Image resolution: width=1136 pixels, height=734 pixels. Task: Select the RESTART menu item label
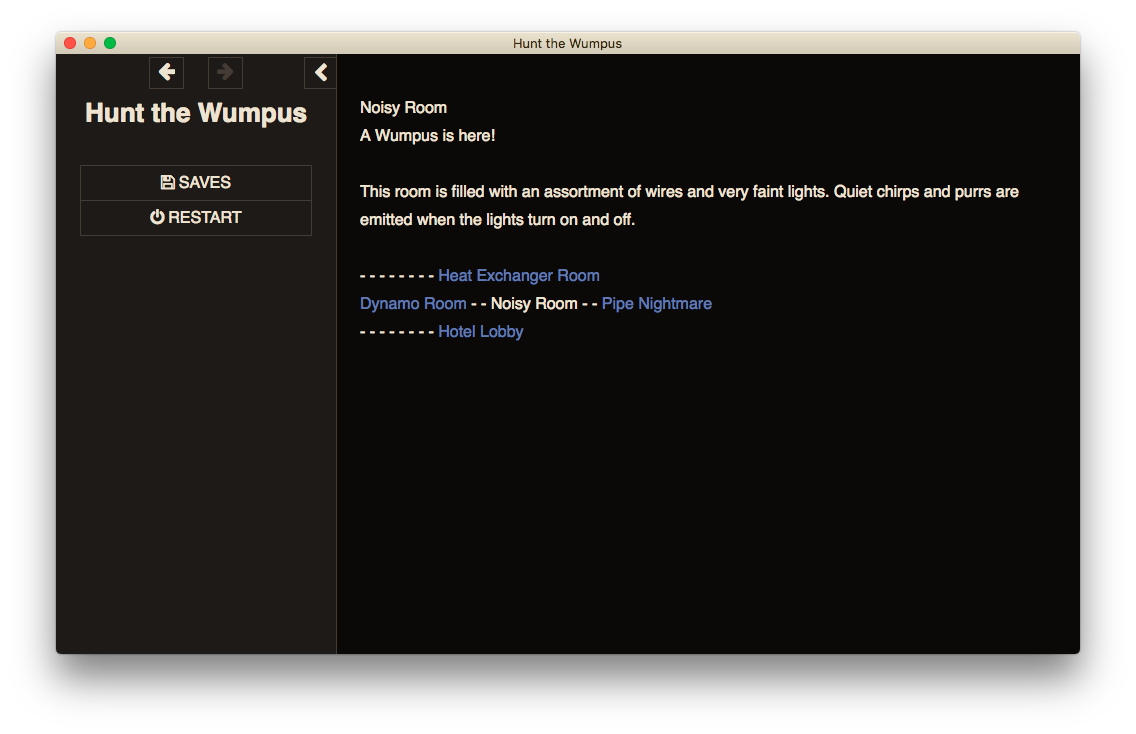(x=205, y=218)
